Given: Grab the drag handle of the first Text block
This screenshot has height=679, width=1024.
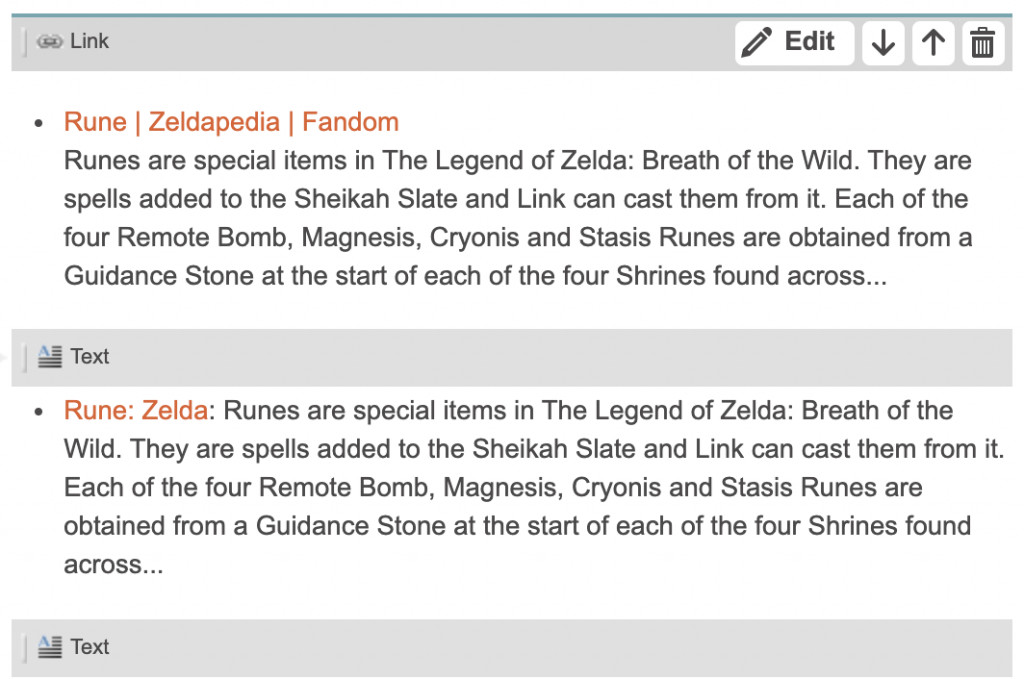Looking at the screenshot, I should [25, 358].
